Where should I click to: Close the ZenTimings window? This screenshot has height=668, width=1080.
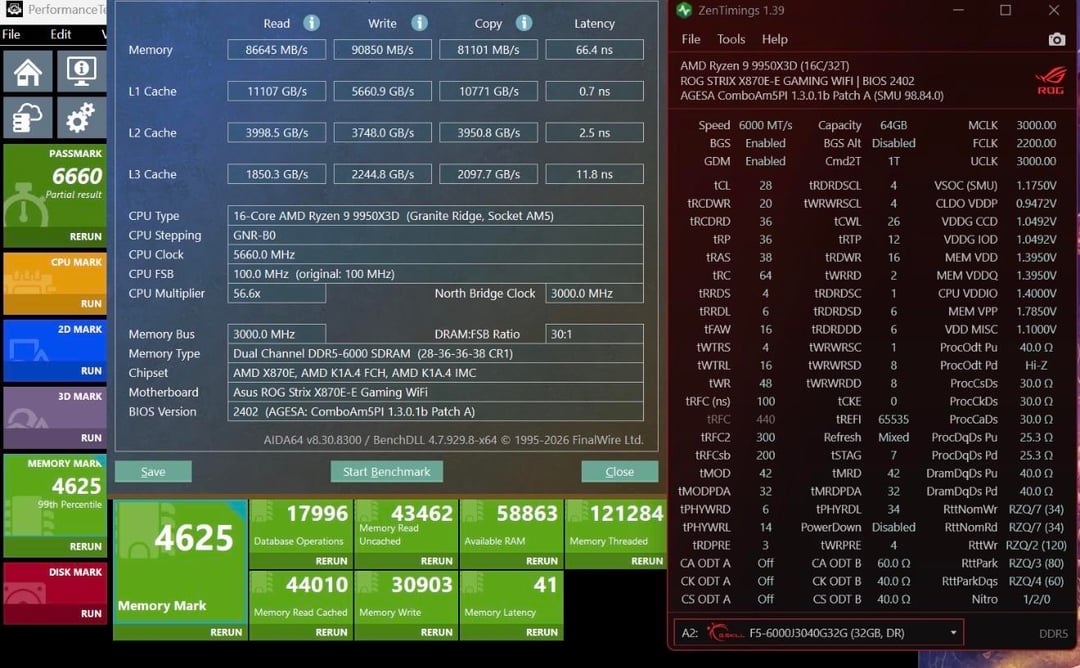pos(1054,10)
